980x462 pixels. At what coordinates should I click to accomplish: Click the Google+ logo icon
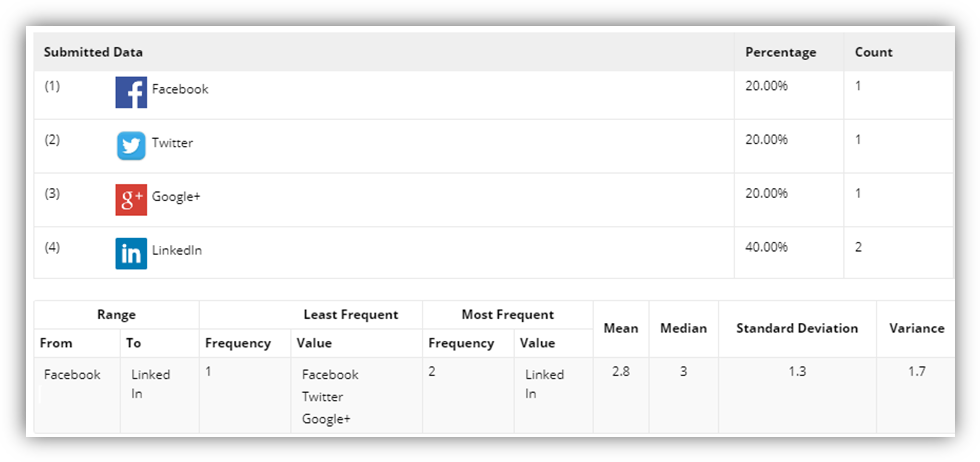click(131, 200)
